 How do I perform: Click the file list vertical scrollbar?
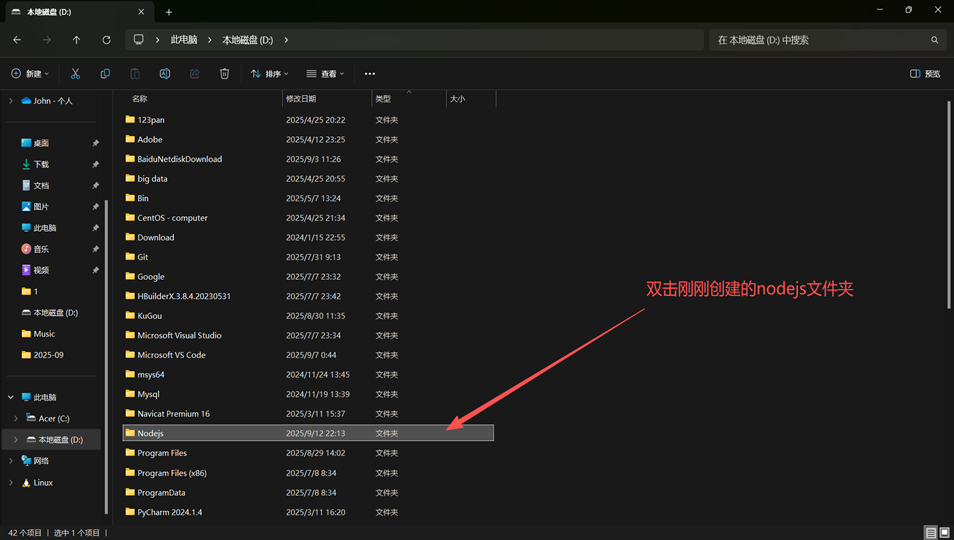pos(949,205)
